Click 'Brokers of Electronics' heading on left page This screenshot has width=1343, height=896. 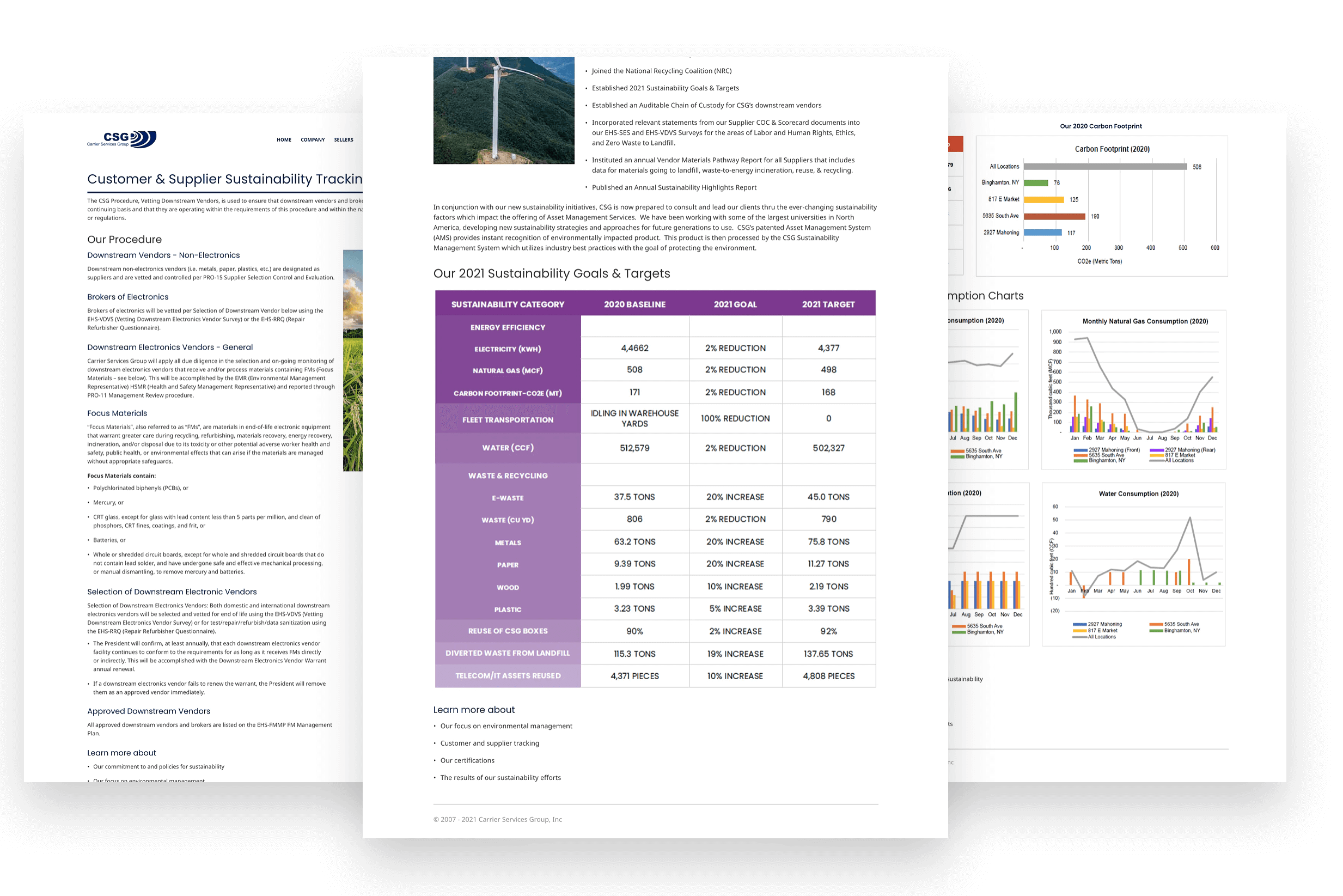tap(127, 297)
